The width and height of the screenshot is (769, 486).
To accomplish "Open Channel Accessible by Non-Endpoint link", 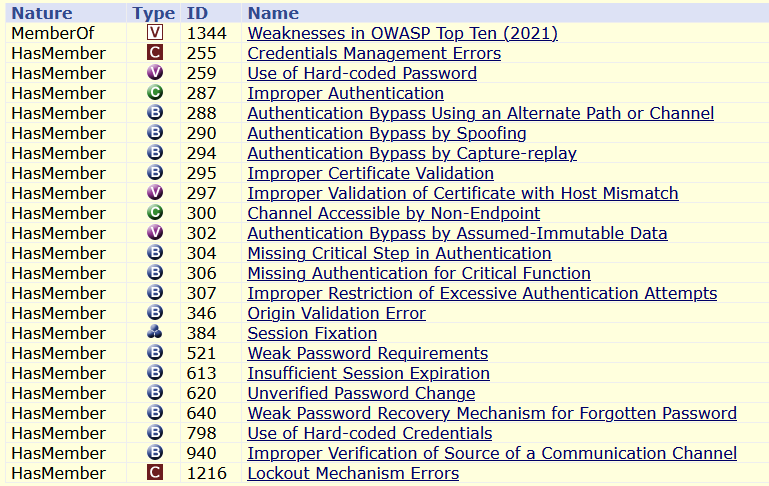I will click(393, 213).
